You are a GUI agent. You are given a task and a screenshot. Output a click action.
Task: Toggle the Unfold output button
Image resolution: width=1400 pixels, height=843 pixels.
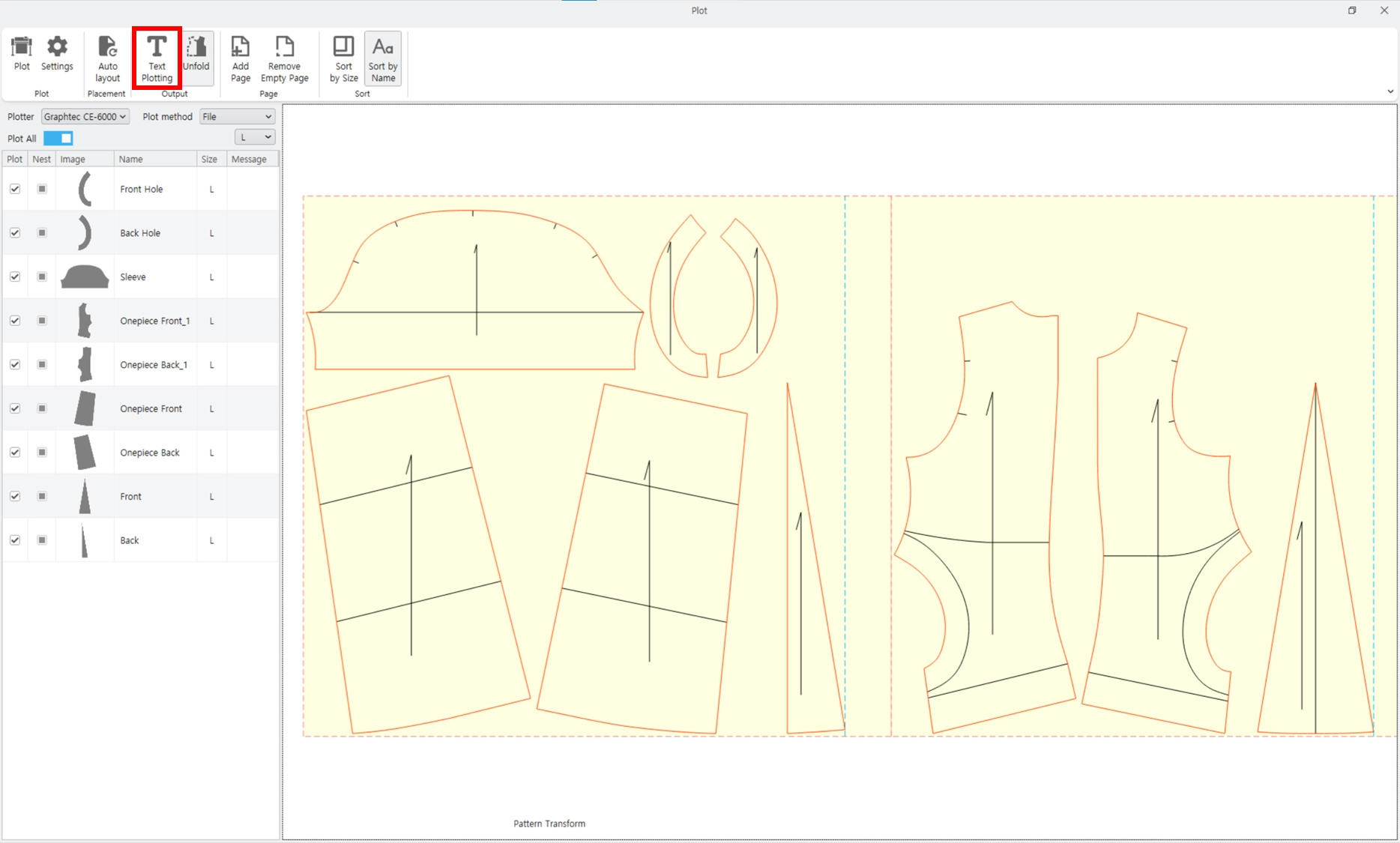[x=196, y=54]
